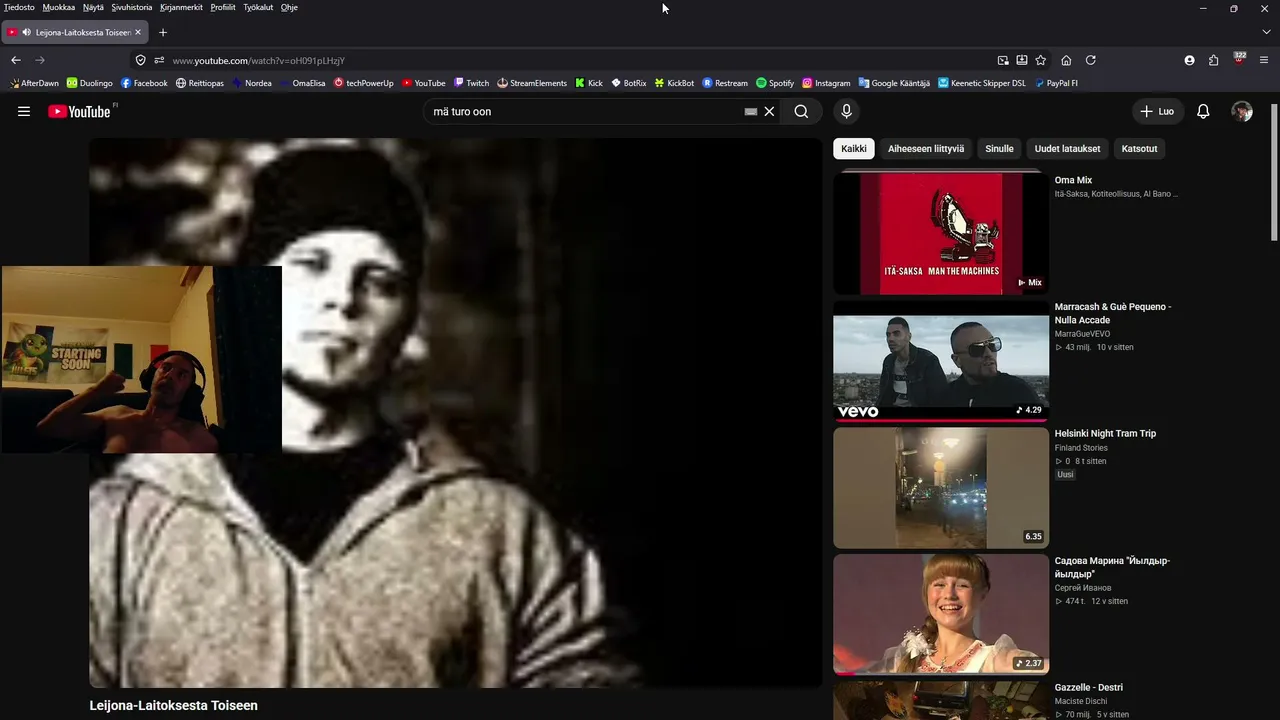
Task: Bookmark this page with the star
Action: point(1041,60)
